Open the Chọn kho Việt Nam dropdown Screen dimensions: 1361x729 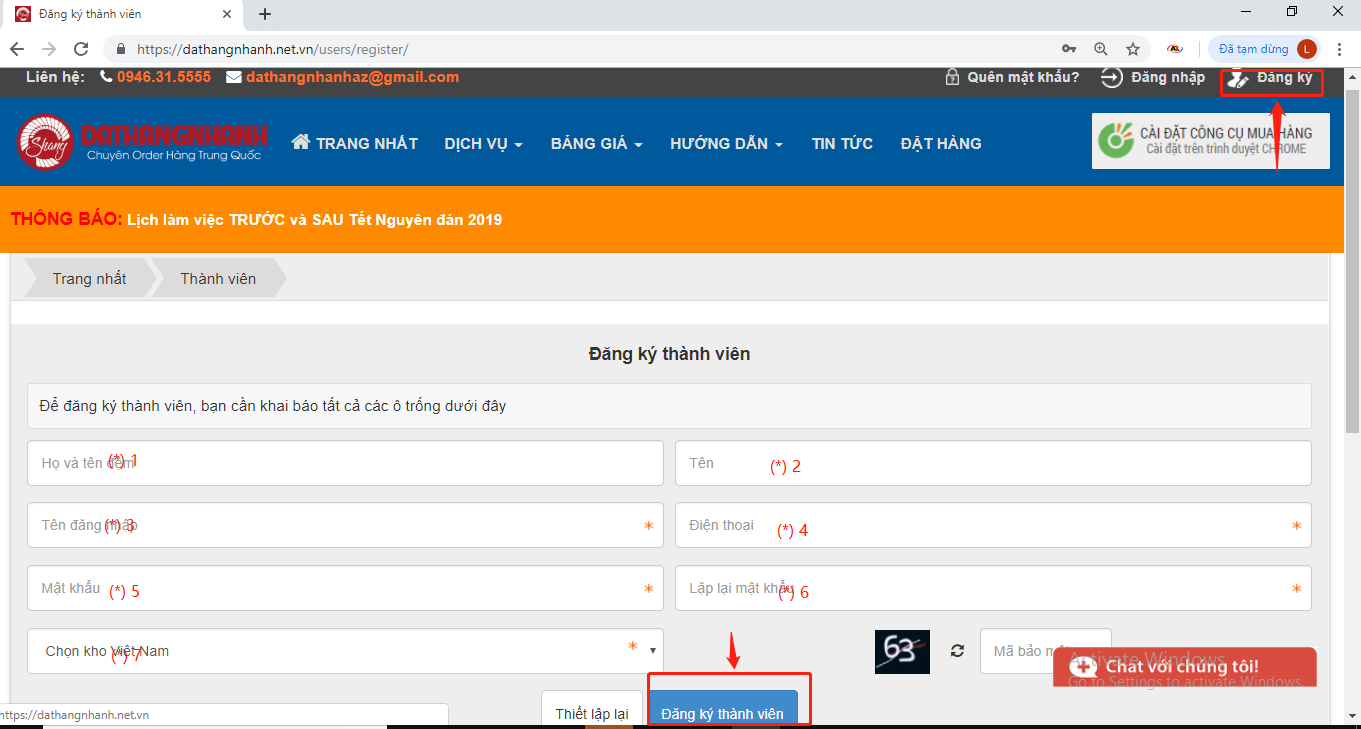click(x=345, y=651)
